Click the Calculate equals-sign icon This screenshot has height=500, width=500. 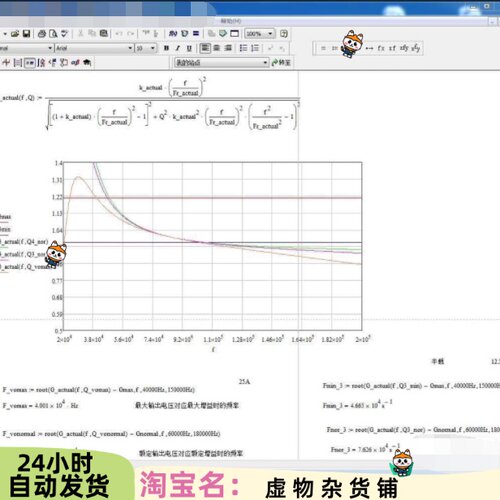coord(196,34)
